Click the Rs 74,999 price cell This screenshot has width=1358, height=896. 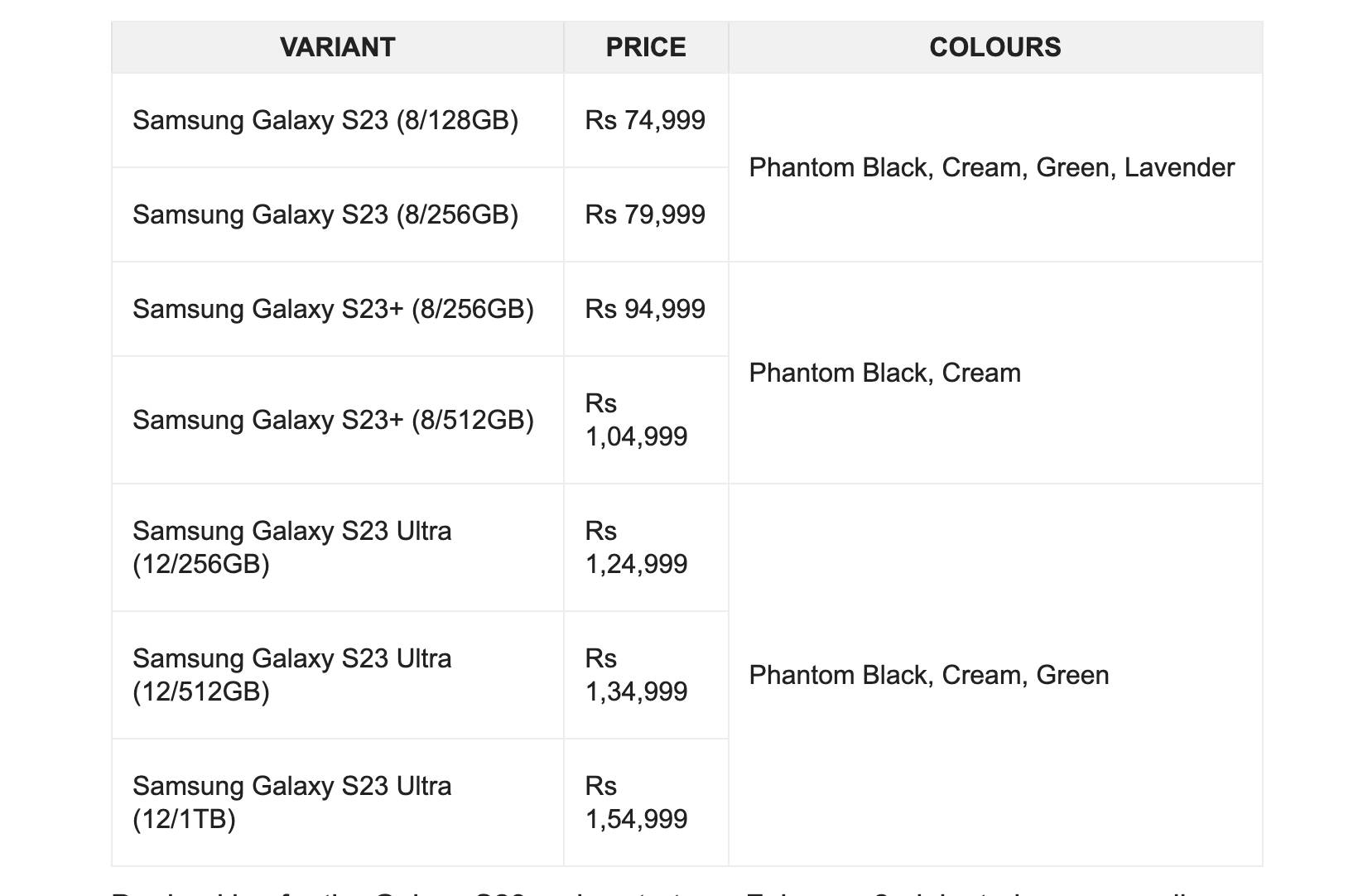point(645,120)
